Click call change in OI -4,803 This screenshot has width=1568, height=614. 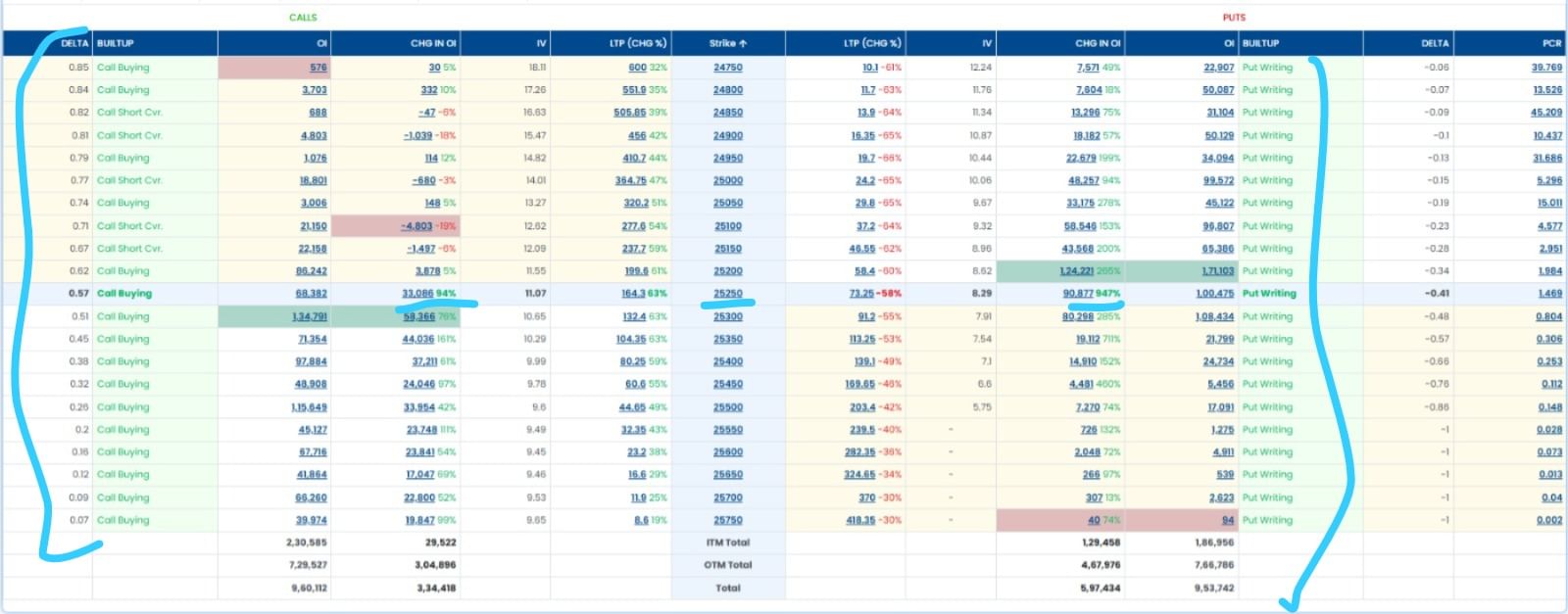[x=416, y=226]
